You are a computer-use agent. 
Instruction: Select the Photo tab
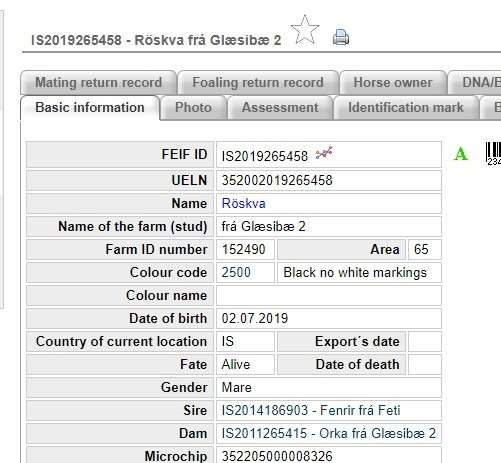(193, 108)
